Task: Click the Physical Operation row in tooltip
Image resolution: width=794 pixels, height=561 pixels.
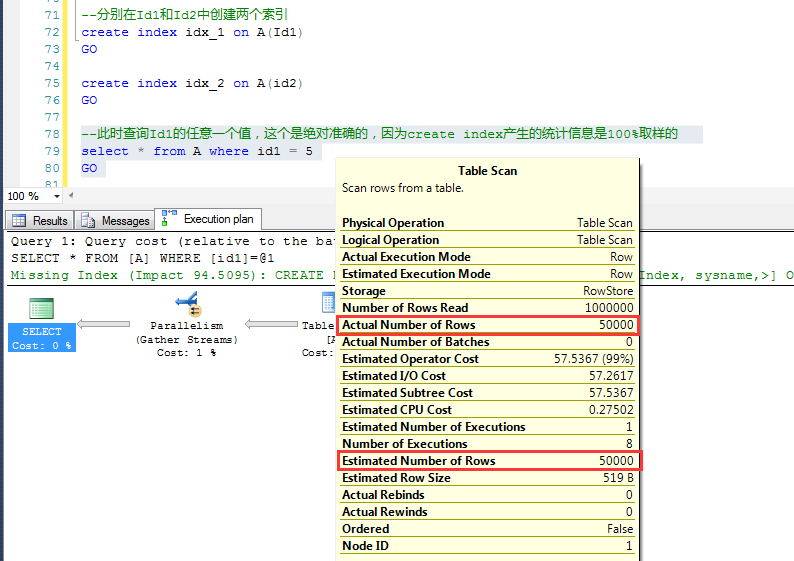Action: pos(488,223)
